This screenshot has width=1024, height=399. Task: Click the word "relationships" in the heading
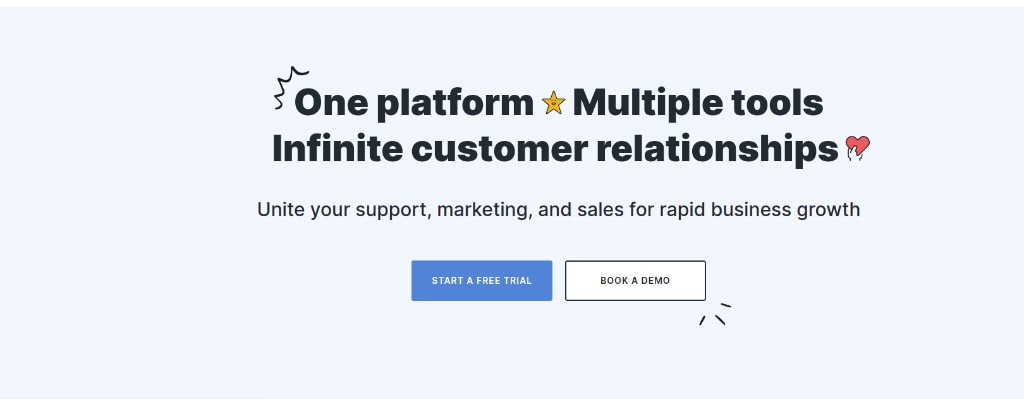click(717, 150)
